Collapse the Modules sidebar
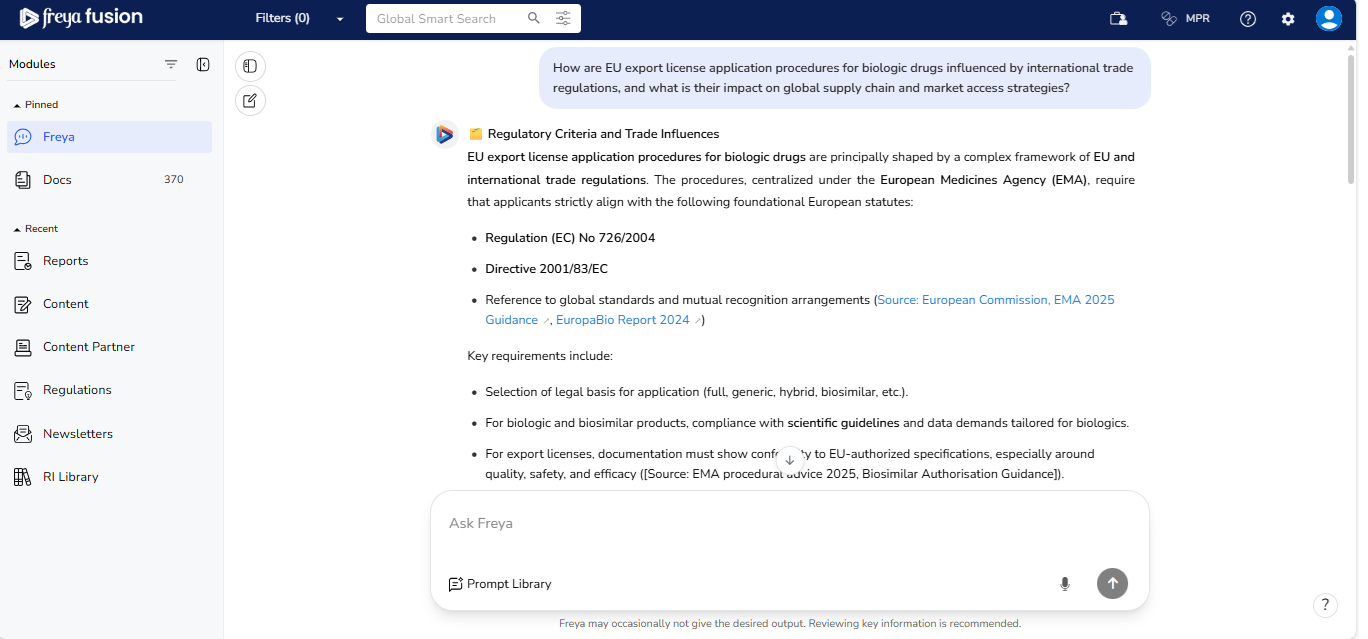The height and width of the screenshot is (639, 1368). [x=203, y=64]
